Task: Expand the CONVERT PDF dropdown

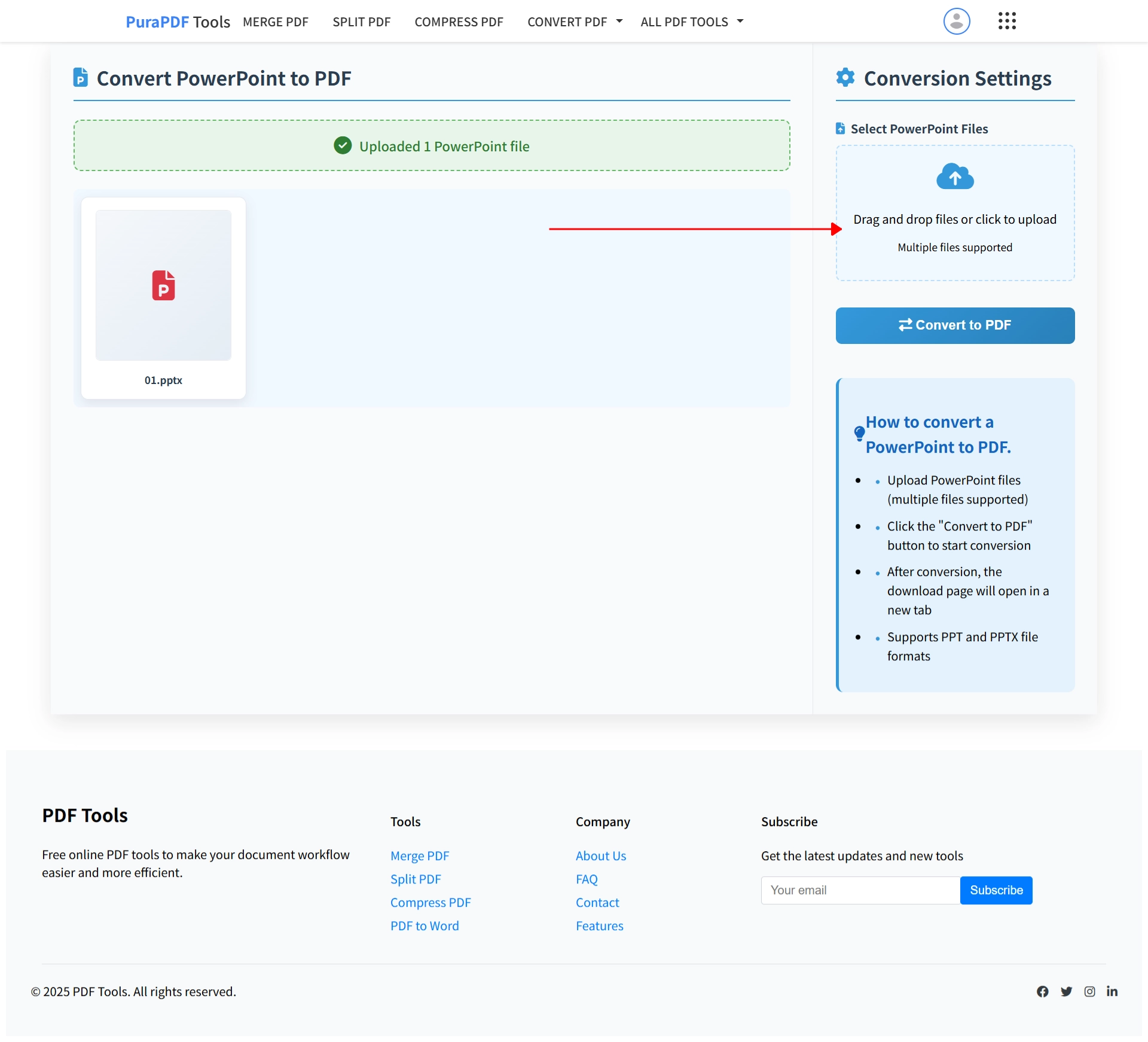Action: (574, 22)
